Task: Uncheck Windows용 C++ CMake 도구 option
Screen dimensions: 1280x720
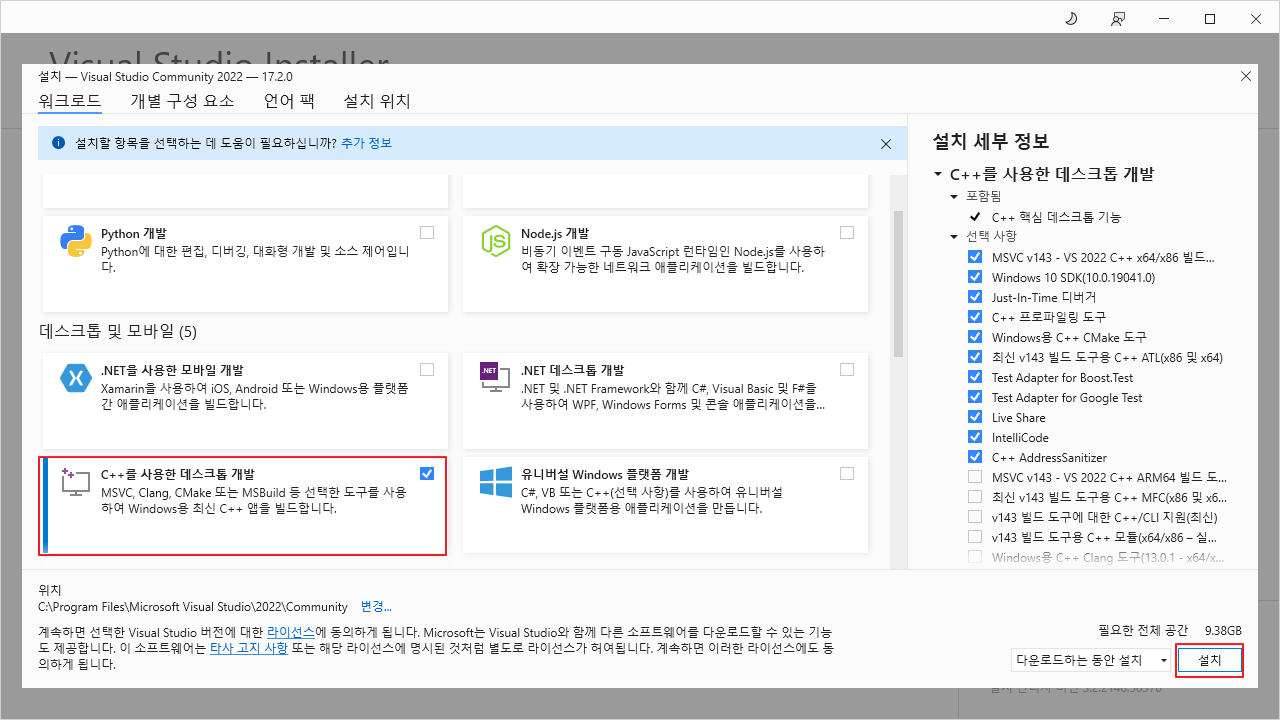Action: pos(975,337)
